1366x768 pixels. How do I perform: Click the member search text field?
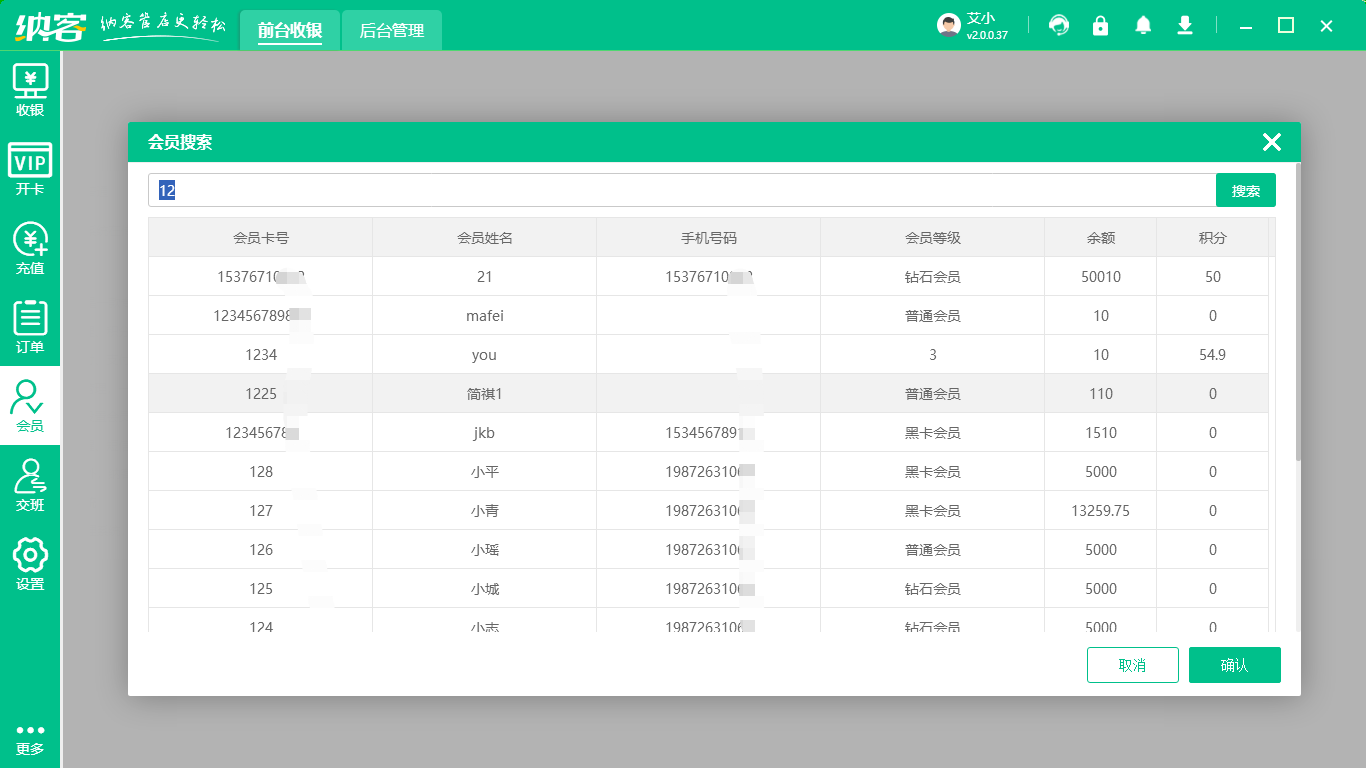[680, 190]
